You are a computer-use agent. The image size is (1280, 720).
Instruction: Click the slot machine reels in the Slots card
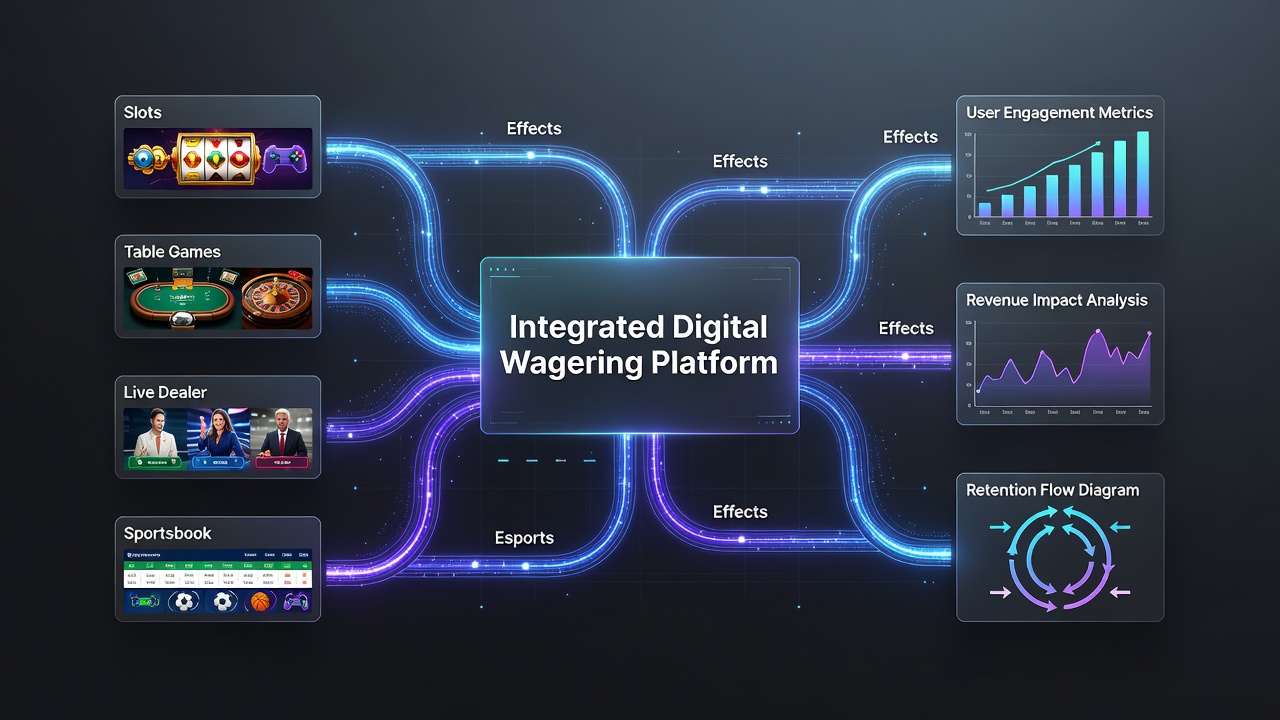coord(218,158)
